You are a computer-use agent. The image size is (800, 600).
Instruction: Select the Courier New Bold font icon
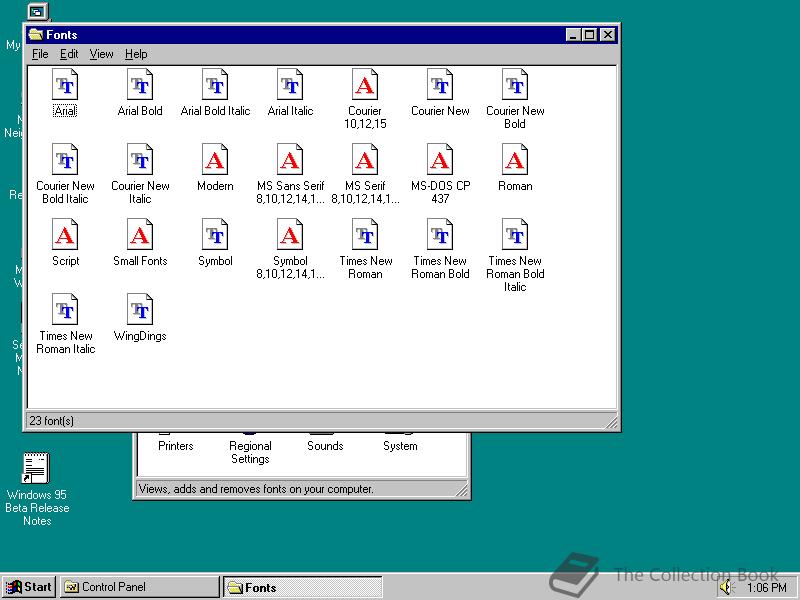[x=515, y=85]
